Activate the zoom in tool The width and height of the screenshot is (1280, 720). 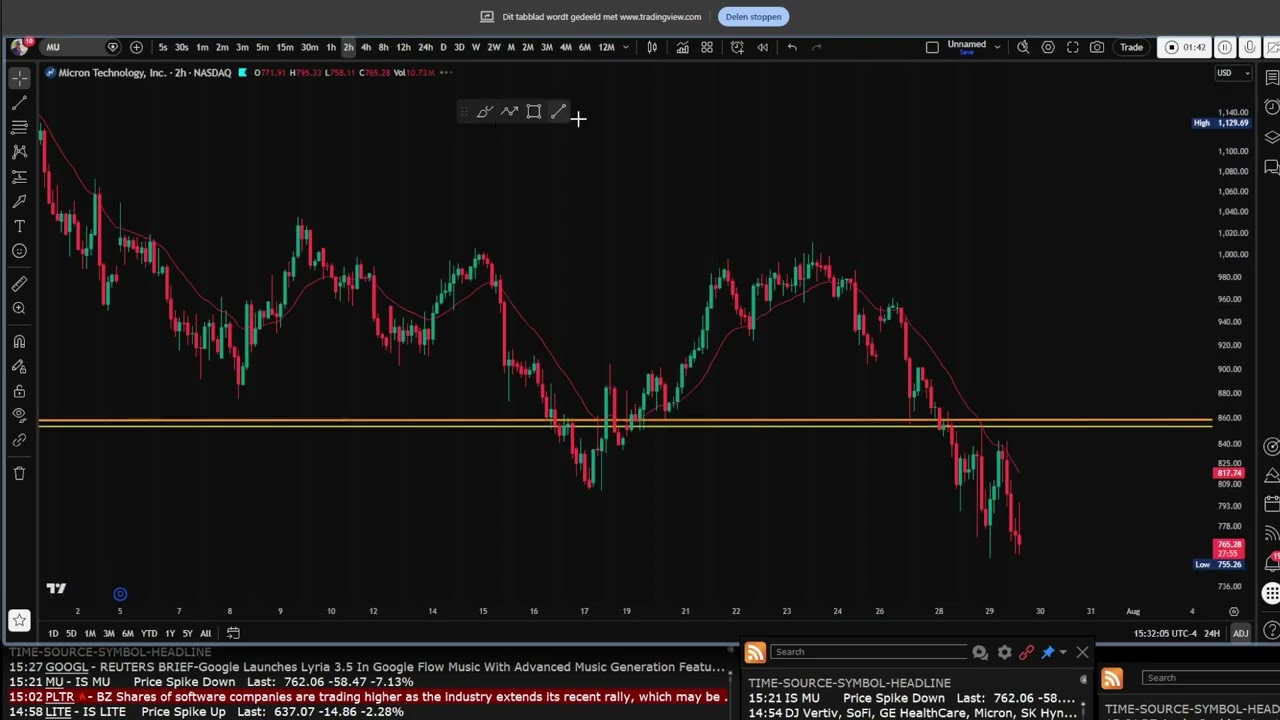pyautogui.click(x=19, y=309)
